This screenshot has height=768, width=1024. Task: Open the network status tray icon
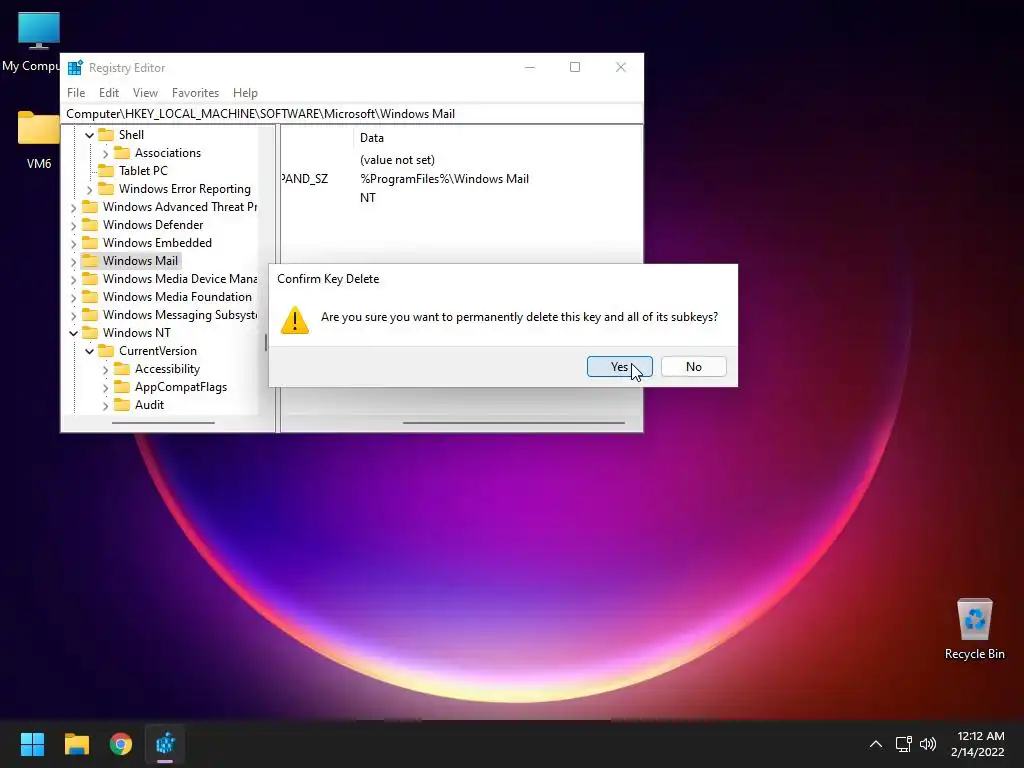tap(903, 744)
